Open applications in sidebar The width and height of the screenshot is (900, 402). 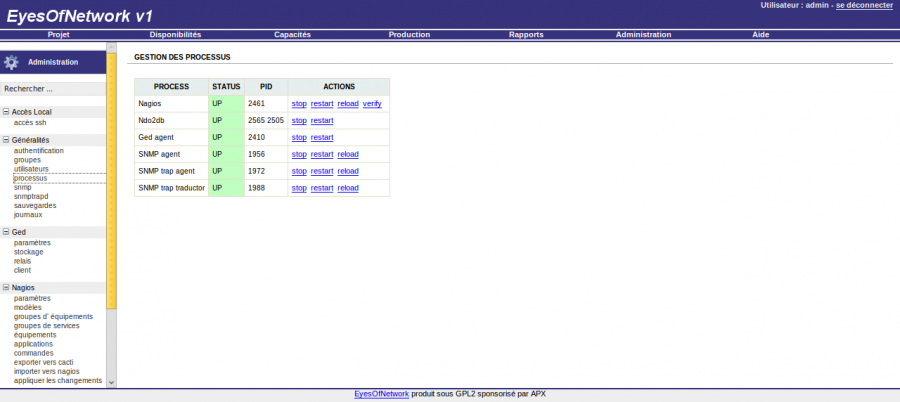pos(33,344)
